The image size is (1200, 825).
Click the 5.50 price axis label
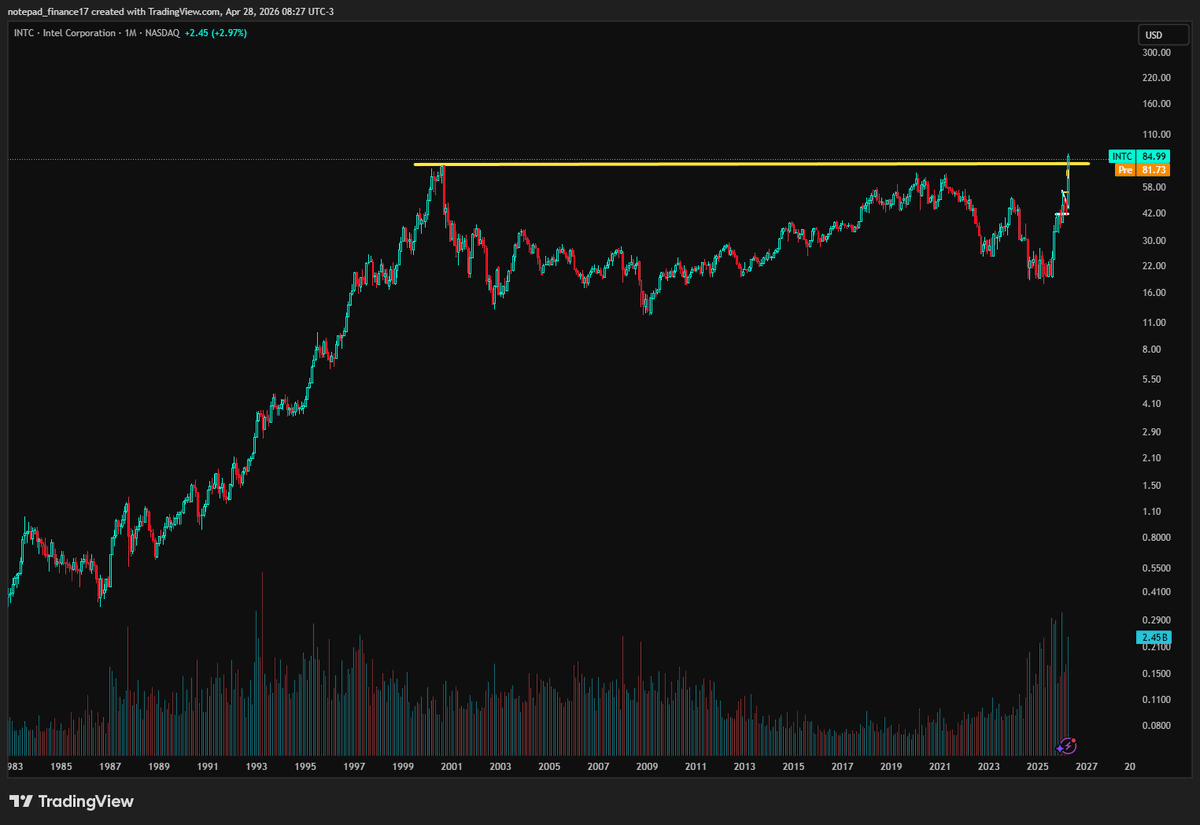(x=1152, y=379)
